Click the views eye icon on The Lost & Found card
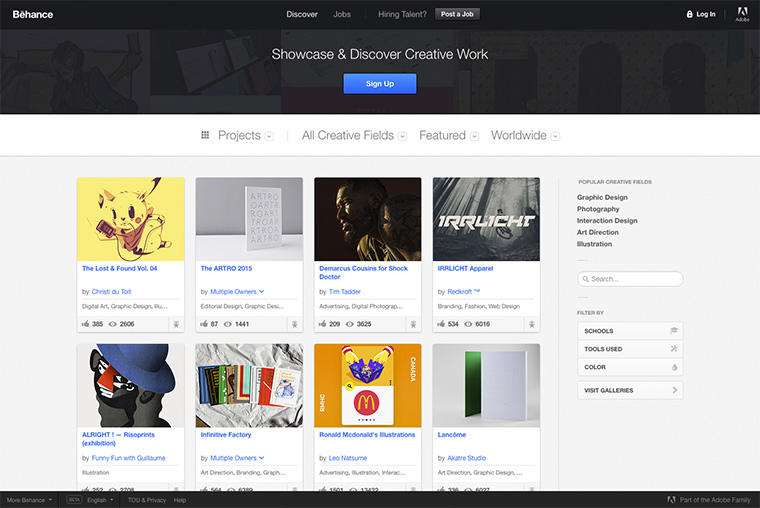 pyautogui.click(x=112, y=324)
